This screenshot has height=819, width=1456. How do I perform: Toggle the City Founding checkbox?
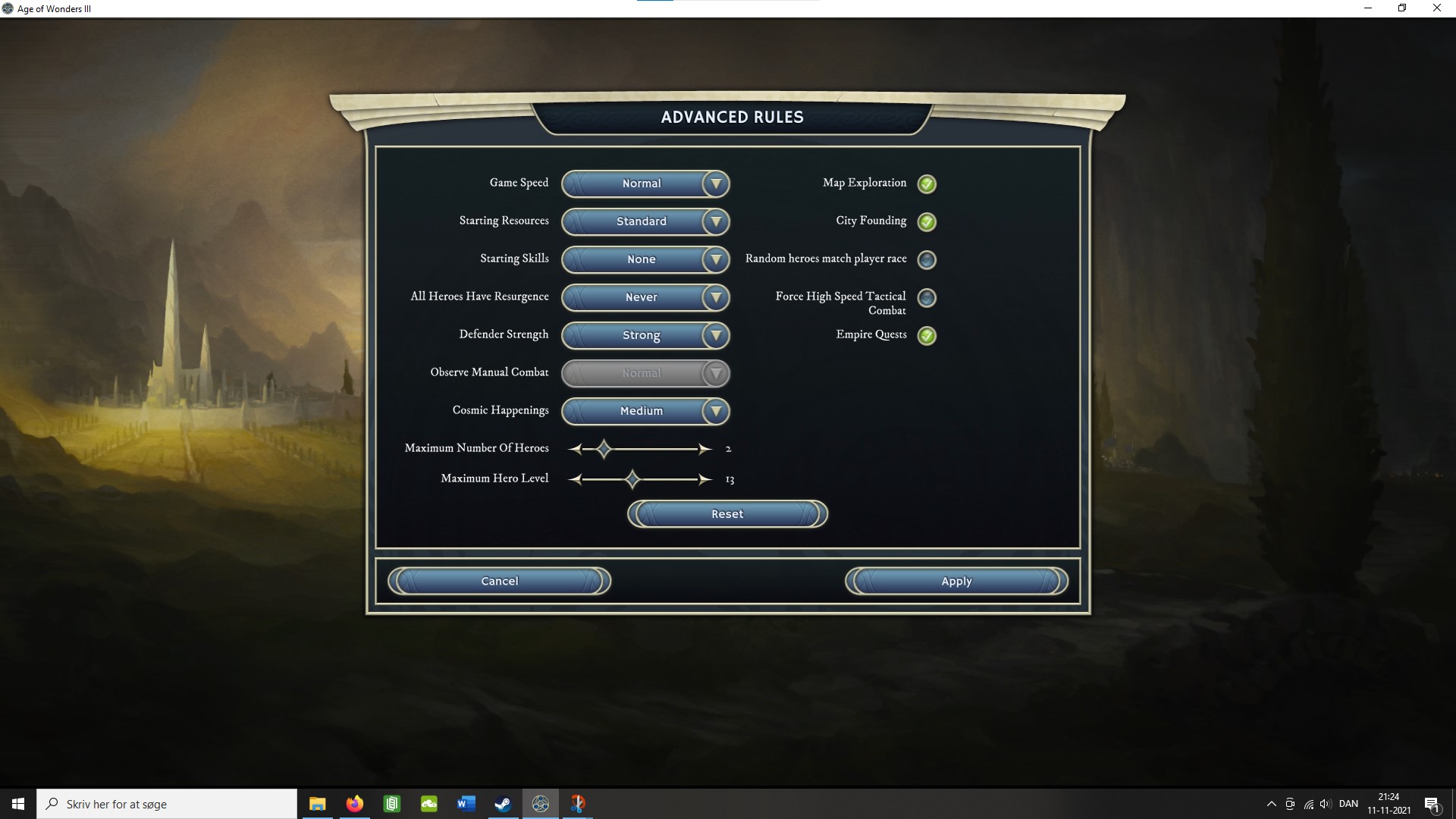927,221
